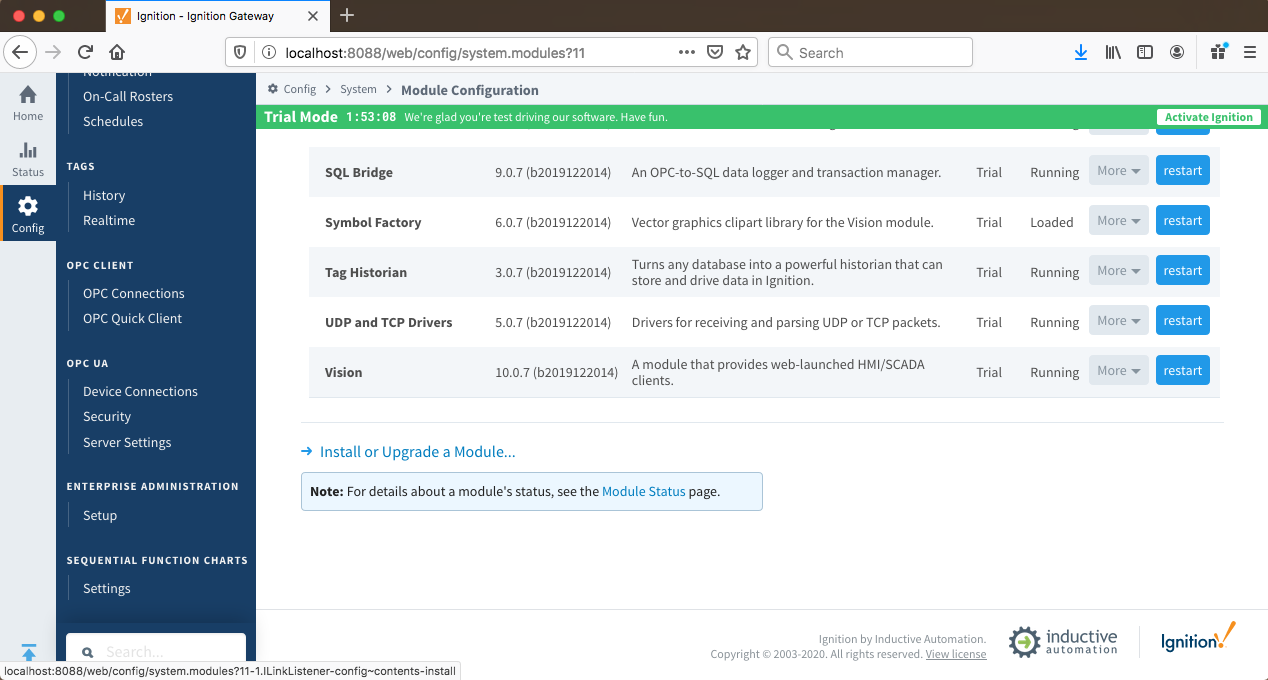Expand More dropdown for Vision module

click(1118, 371)
